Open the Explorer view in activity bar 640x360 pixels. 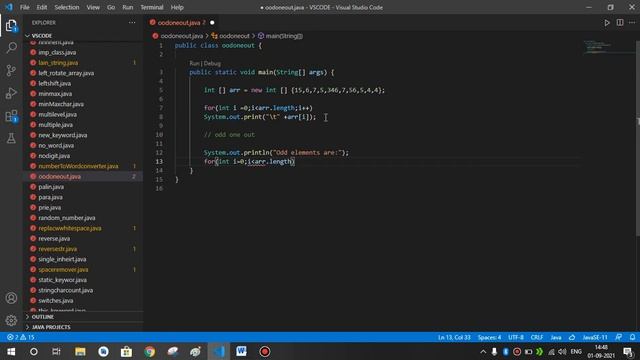coord(11,26)
